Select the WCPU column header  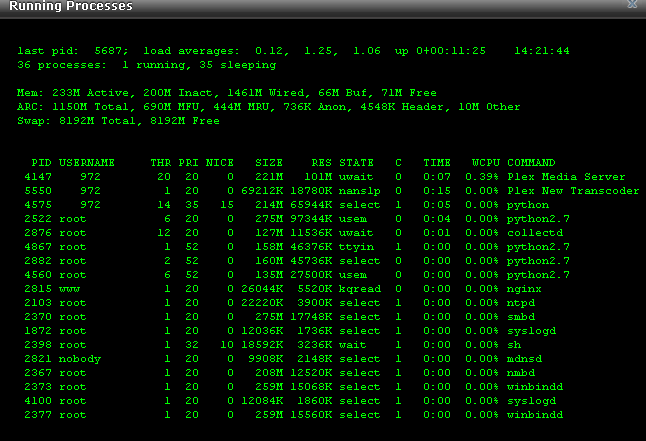484,162
